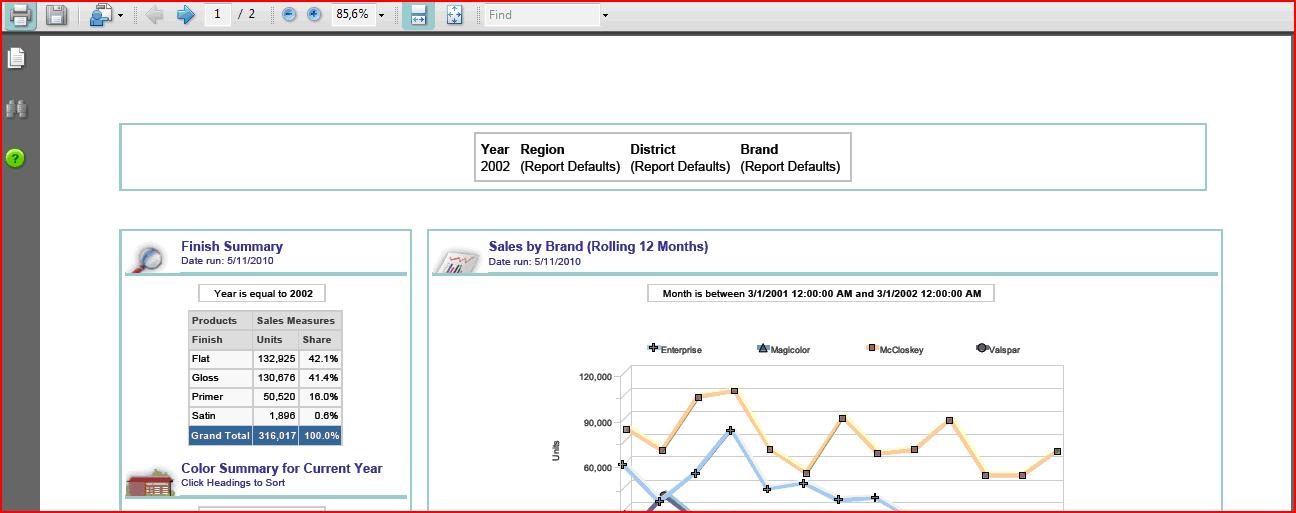
Task: Select the page number field
Action: coord(218,15)
